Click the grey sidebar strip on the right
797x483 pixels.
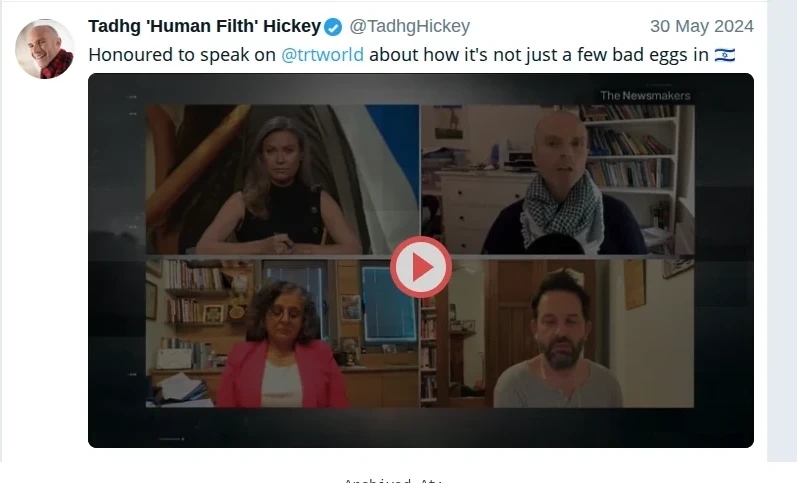(782, 231)
